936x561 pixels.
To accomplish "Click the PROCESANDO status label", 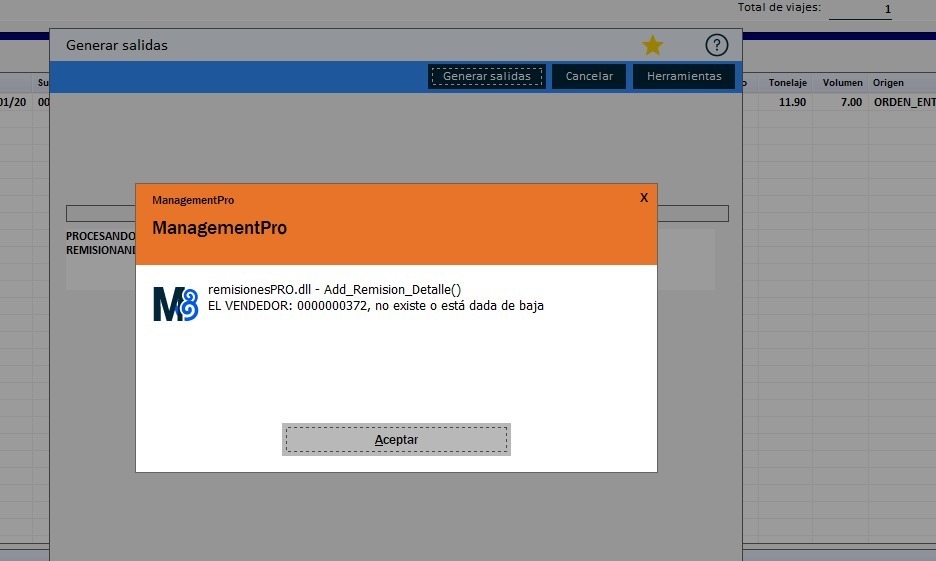I will (x=100, y=236).
